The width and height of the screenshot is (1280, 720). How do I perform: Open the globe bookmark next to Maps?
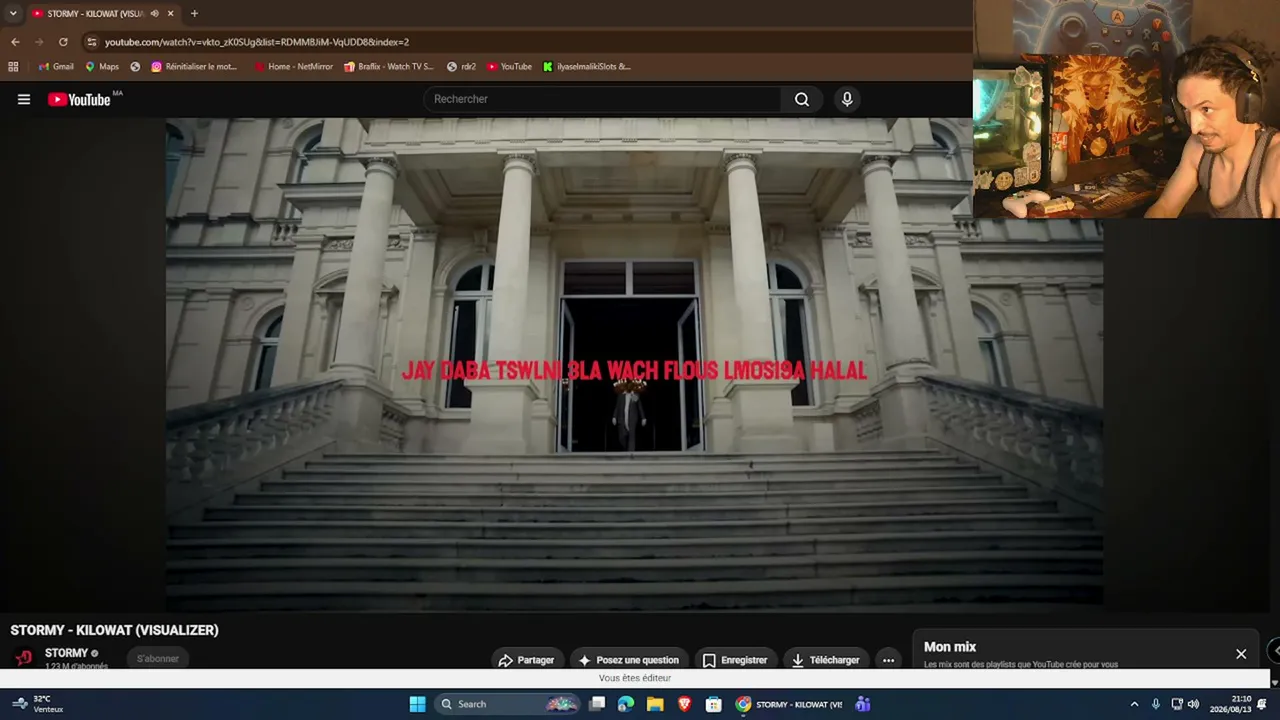click(135, 67)
